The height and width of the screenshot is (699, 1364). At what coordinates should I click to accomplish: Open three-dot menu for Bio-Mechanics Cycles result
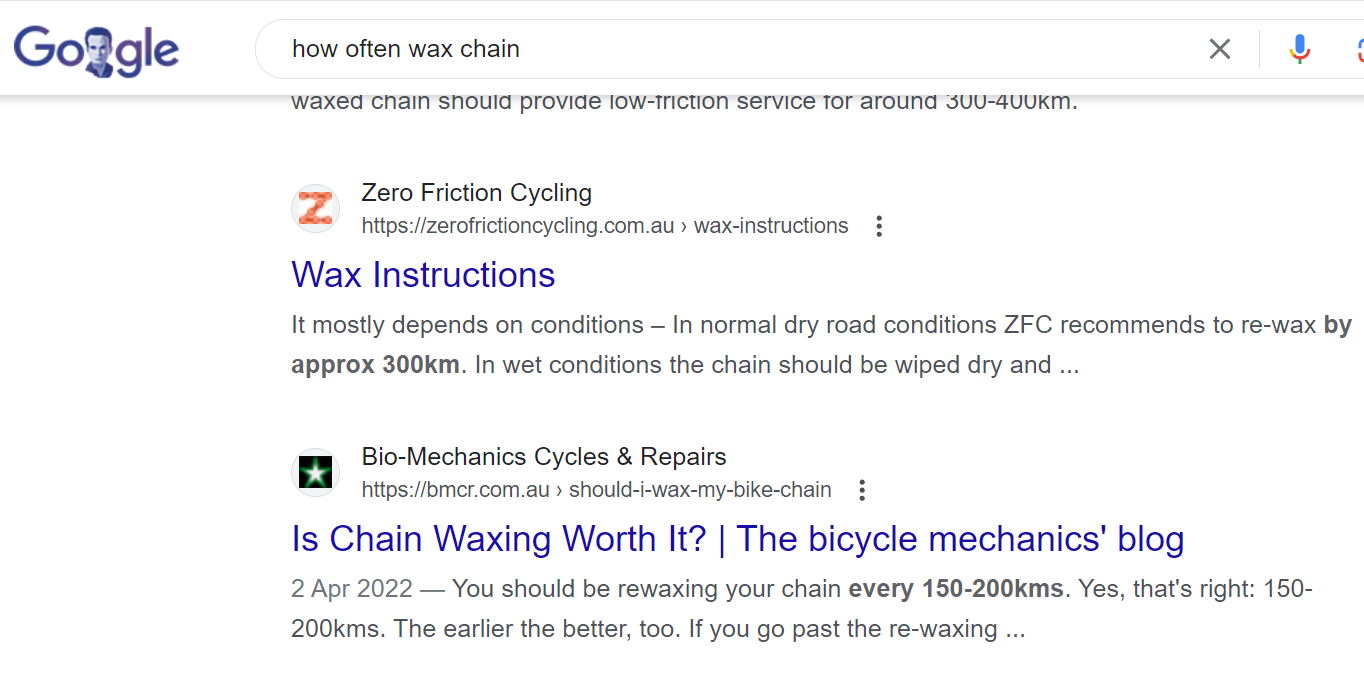[862, 490]
